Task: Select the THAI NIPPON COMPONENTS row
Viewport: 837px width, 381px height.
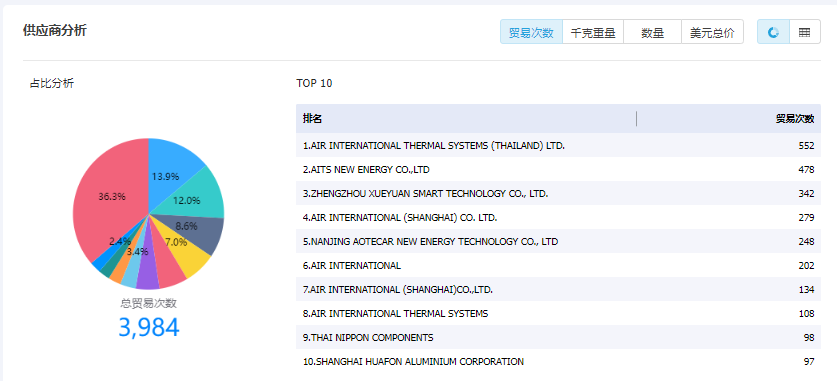Action: click(558, 338)
